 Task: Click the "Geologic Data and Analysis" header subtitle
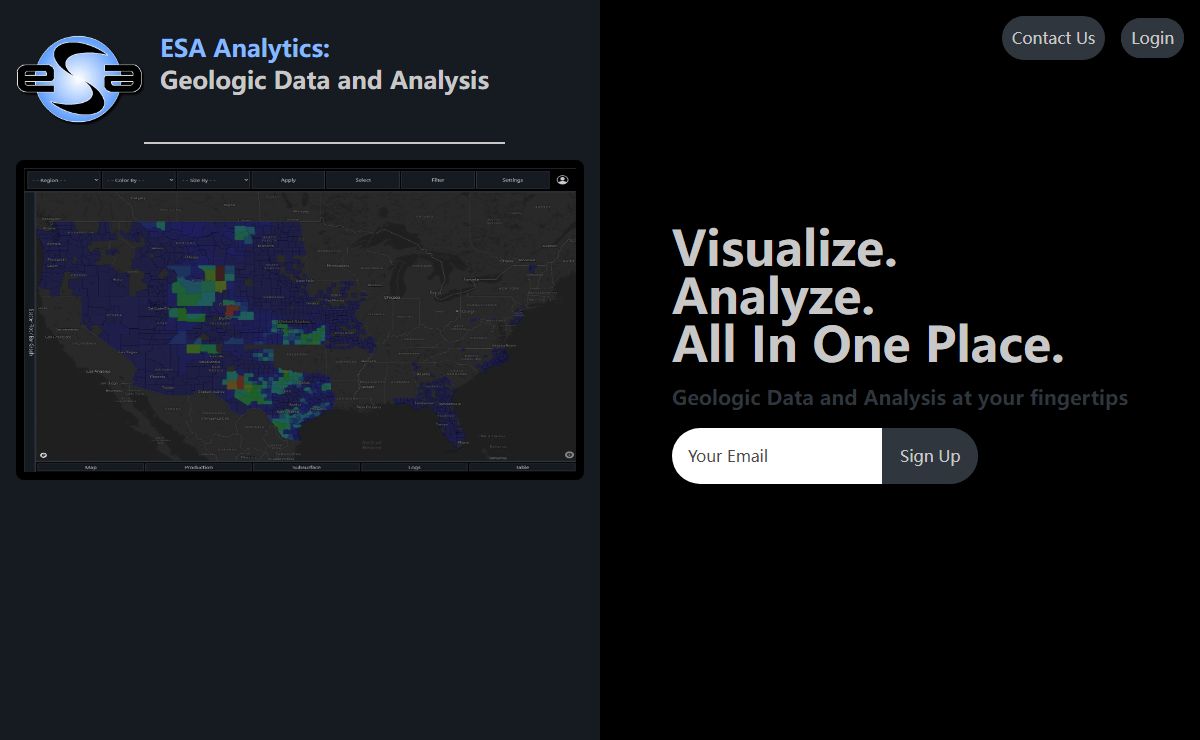click(x=325, y=80)
